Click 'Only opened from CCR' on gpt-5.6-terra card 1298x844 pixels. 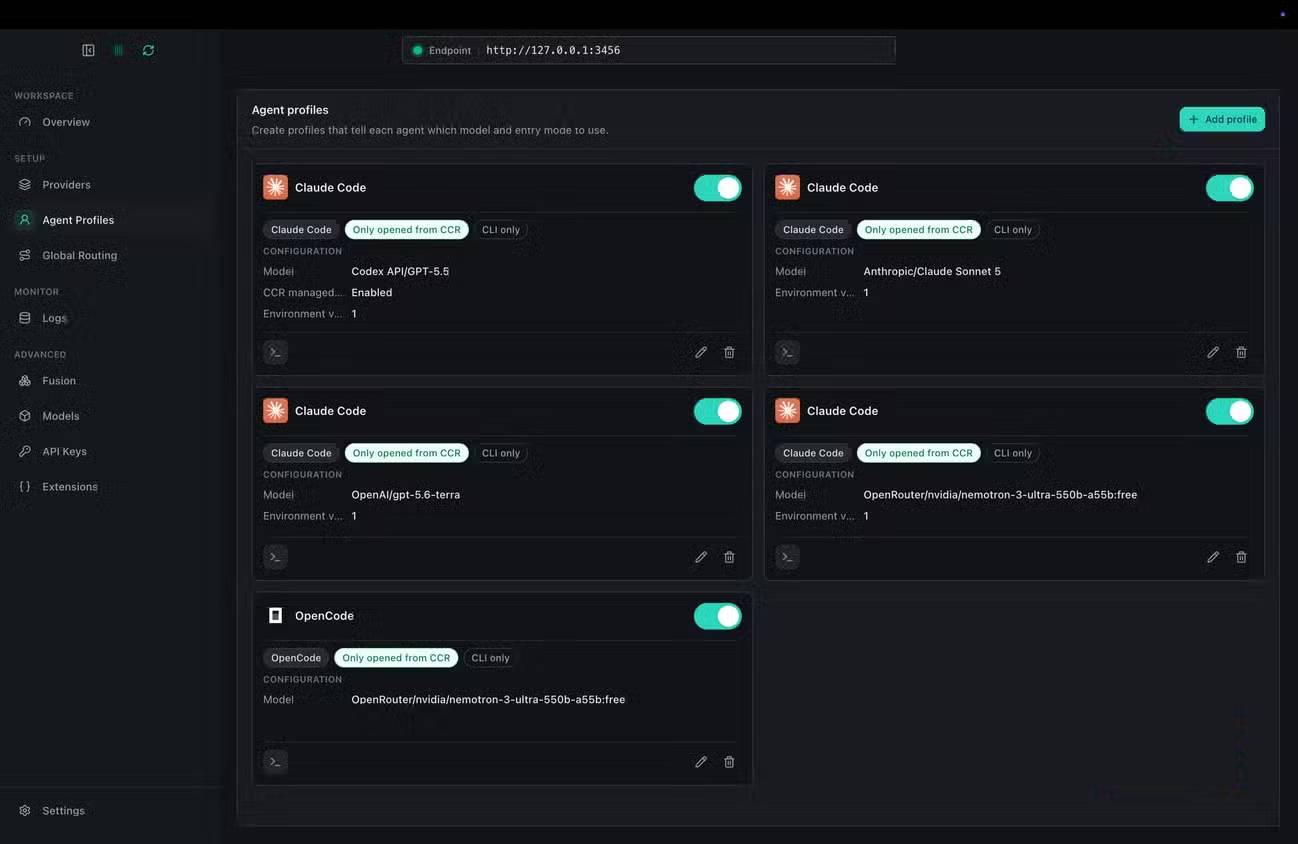coord(407,453)
